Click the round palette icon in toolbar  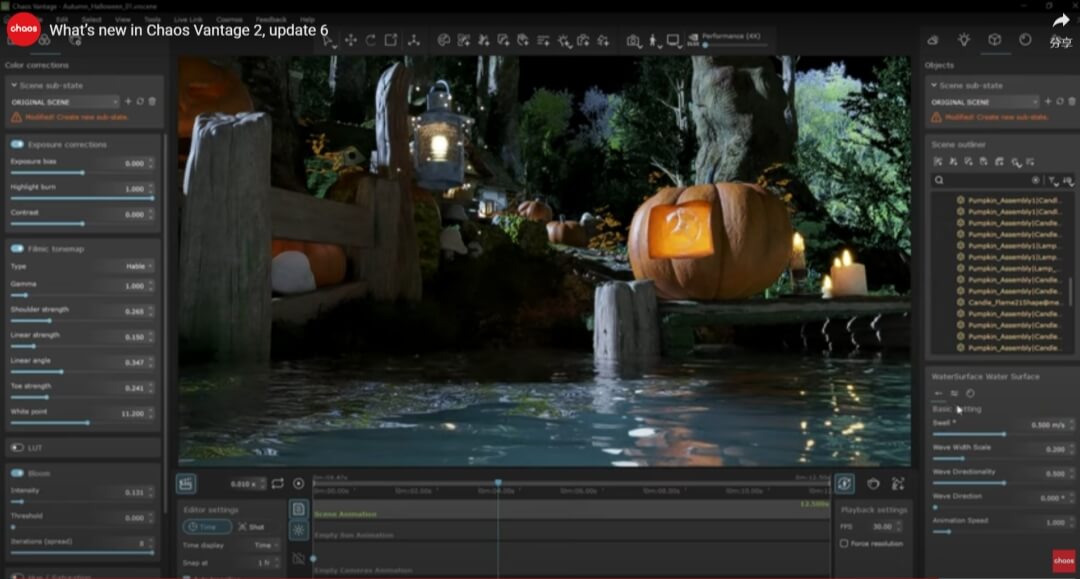[444, 41]
